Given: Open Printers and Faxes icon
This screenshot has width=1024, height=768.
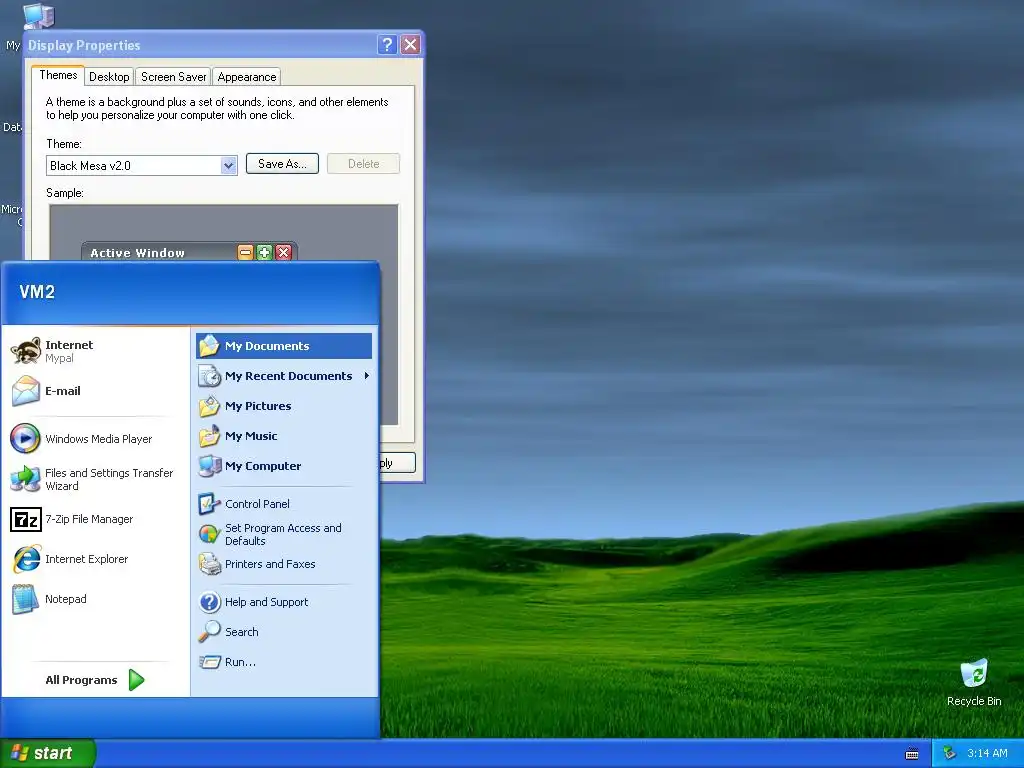Looking at the screenshot, I should pyautogui.click(x=210, y=564).
